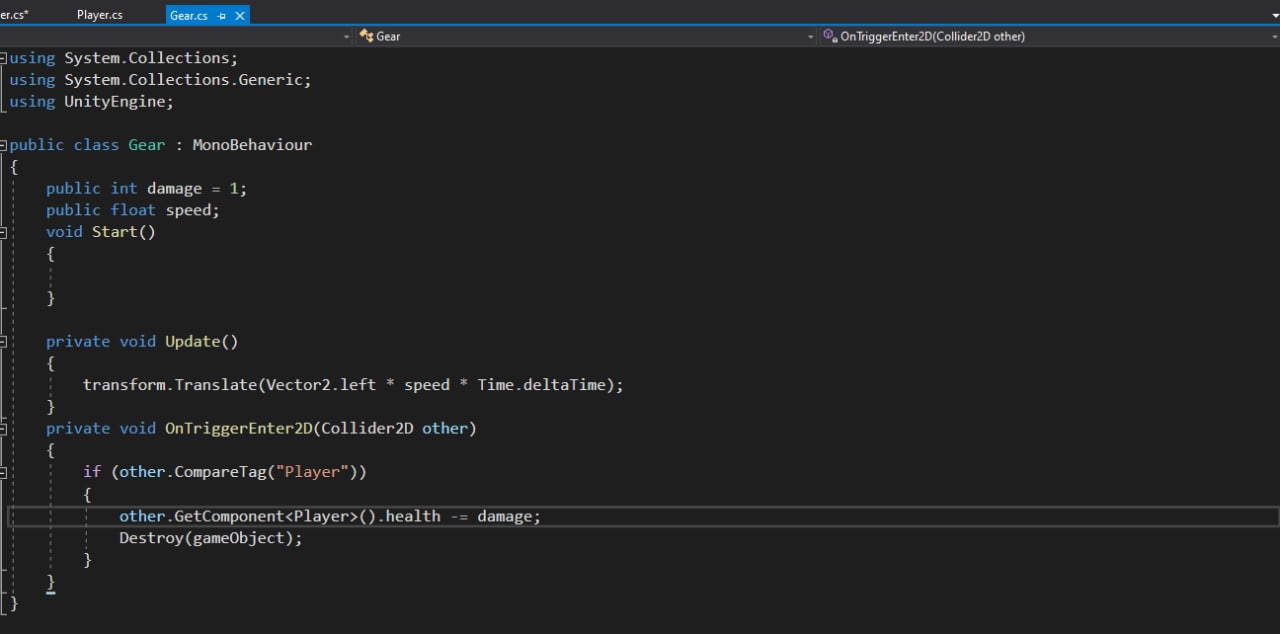Click UnityEngine in the using statement
The height and width of the screenshot is (634, 1280).
[x=114, y=102]
